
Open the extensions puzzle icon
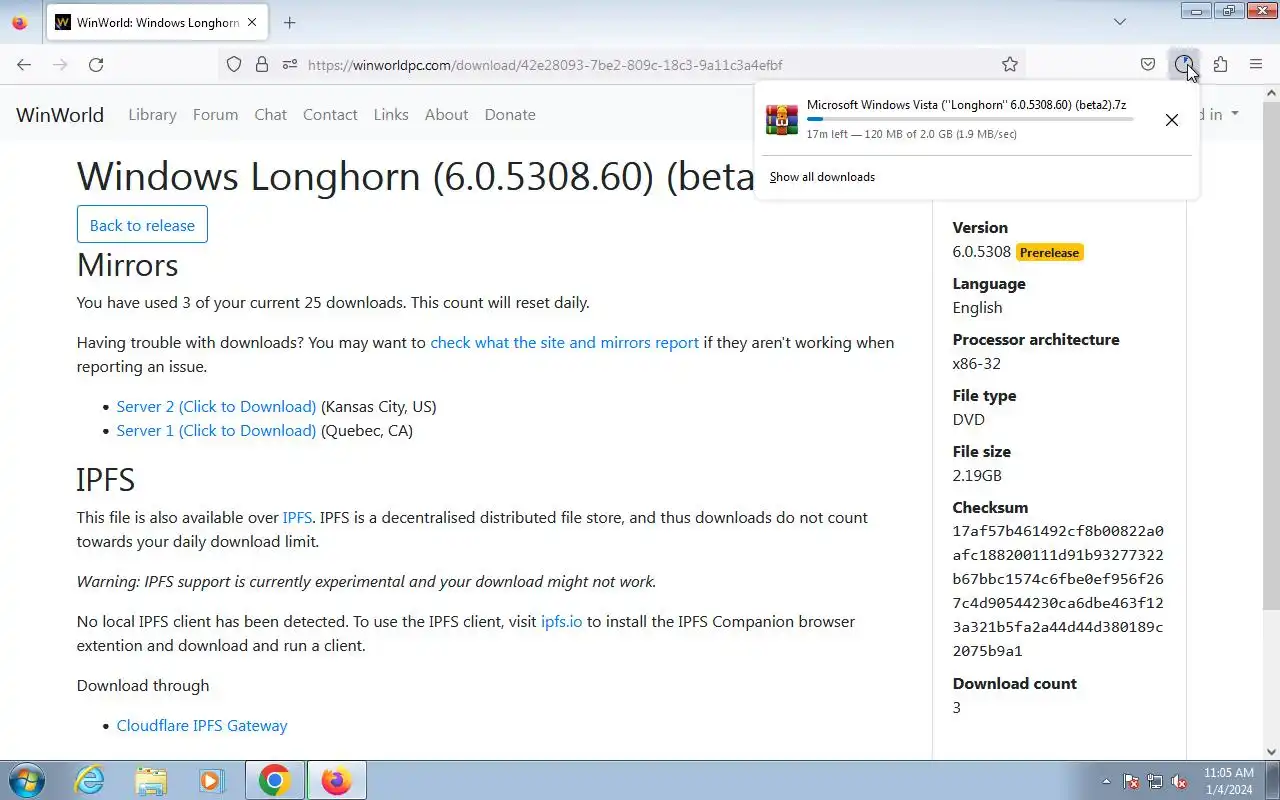1220,64
